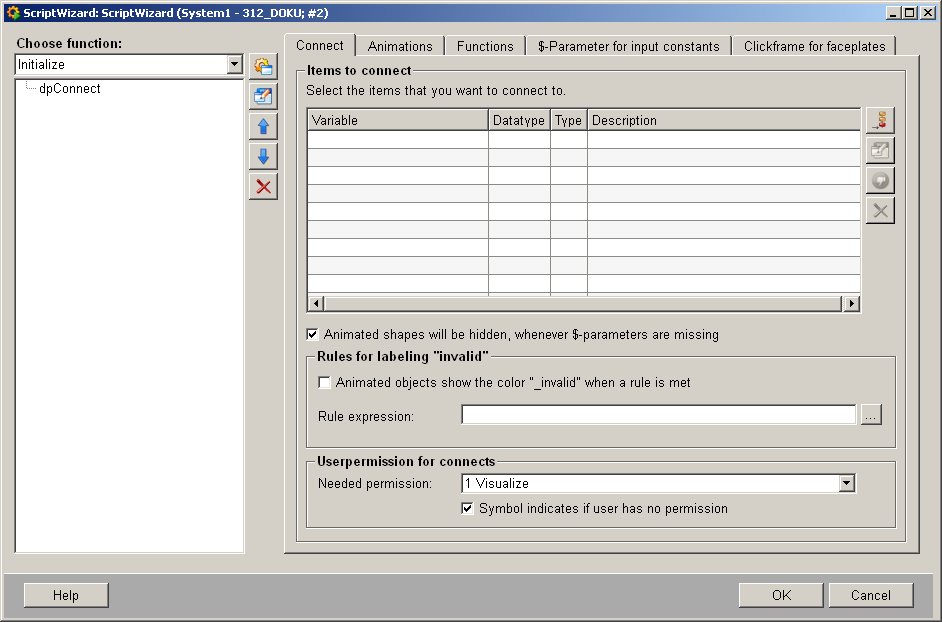Expand the Needed permission dropdown
942x622 pixels.
[x=847, y=484]
